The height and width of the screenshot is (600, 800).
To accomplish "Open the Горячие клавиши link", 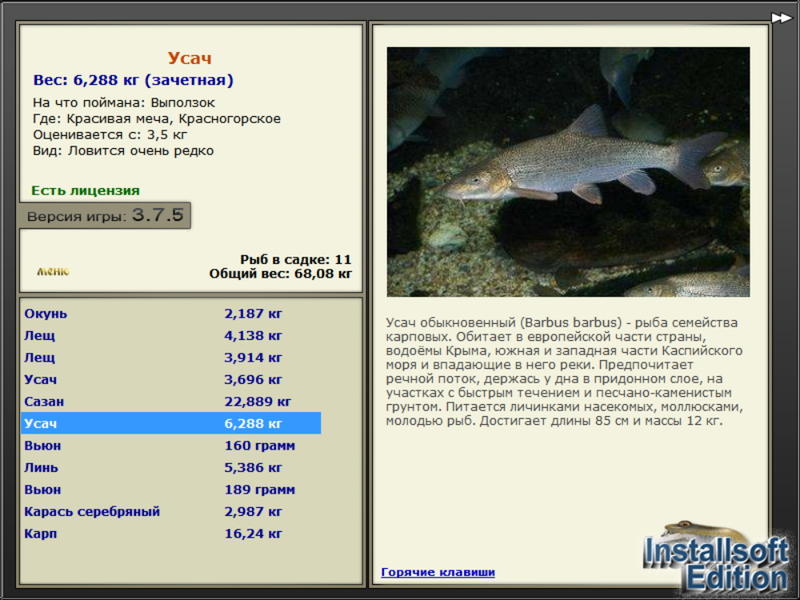I will (x=438, y=572).
